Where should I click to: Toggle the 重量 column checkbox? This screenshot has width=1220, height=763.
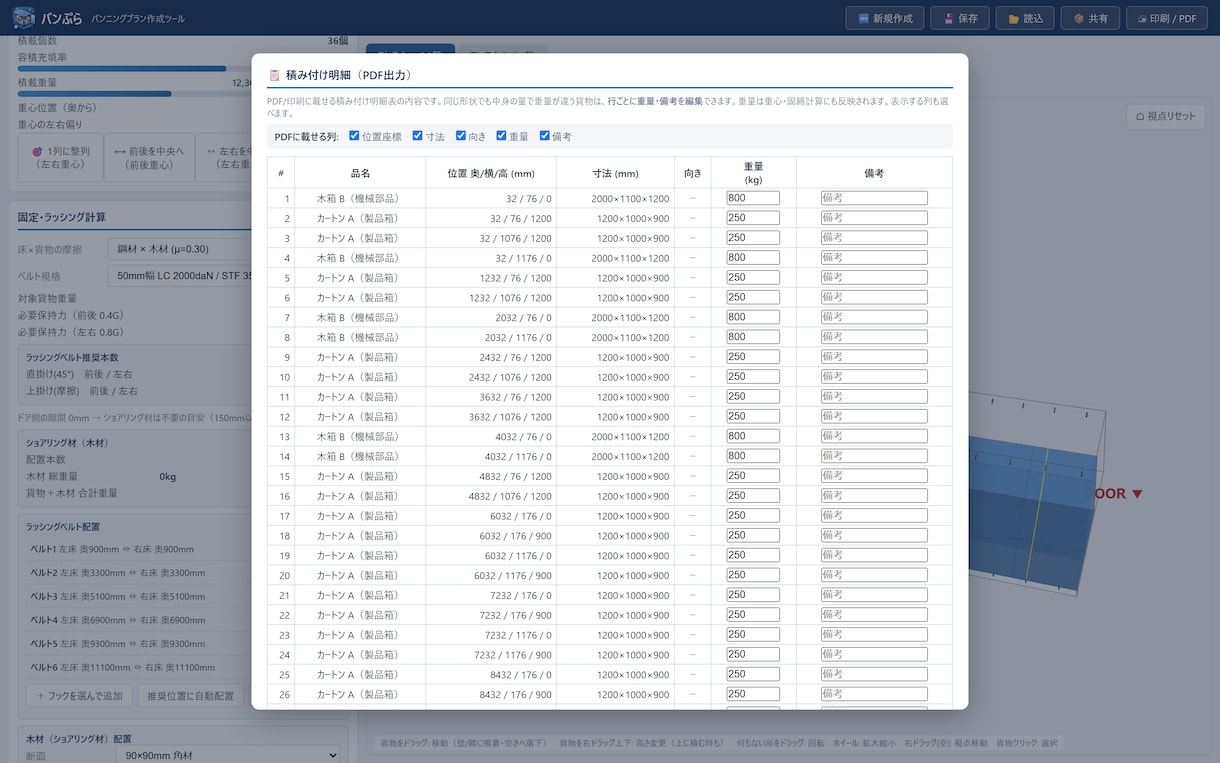tap(501, 136)
